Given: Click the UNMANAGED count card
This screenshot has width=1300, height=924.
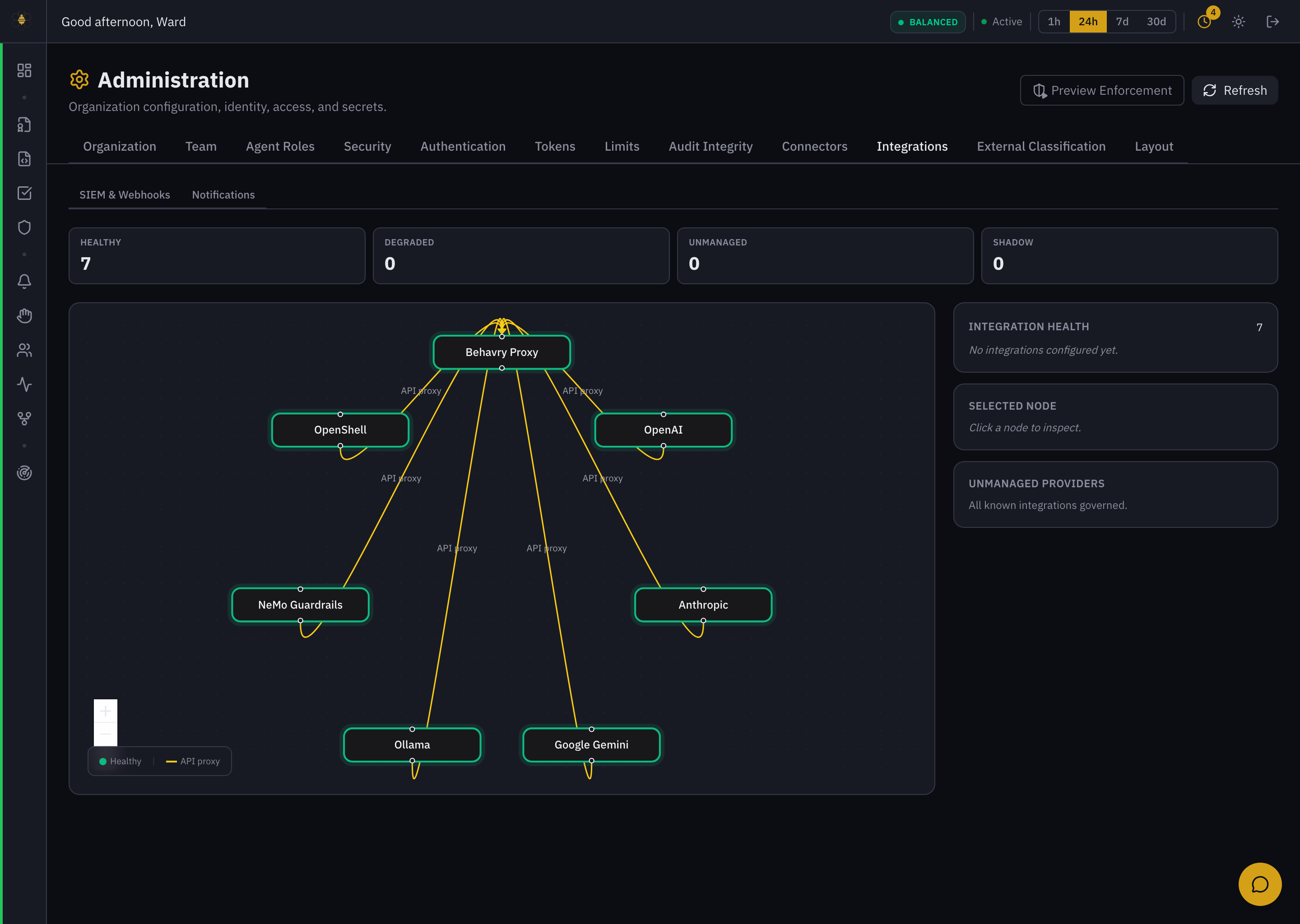Looking at the screenshot, I should tap(825, 255).
